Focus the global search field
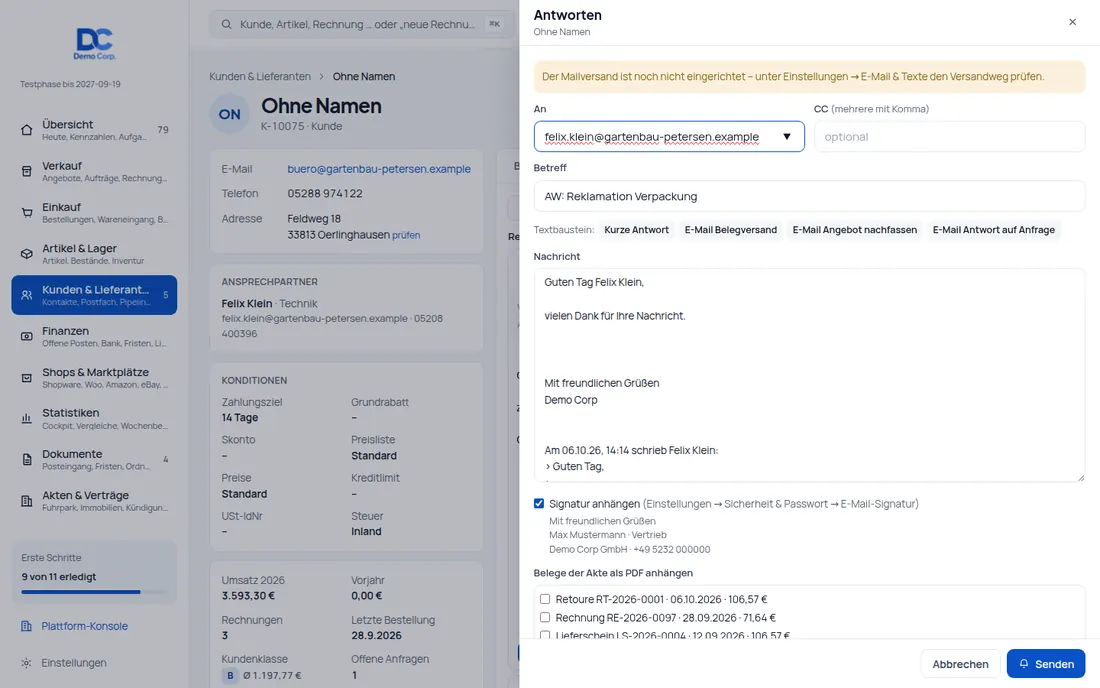 [x=363, y=25]
